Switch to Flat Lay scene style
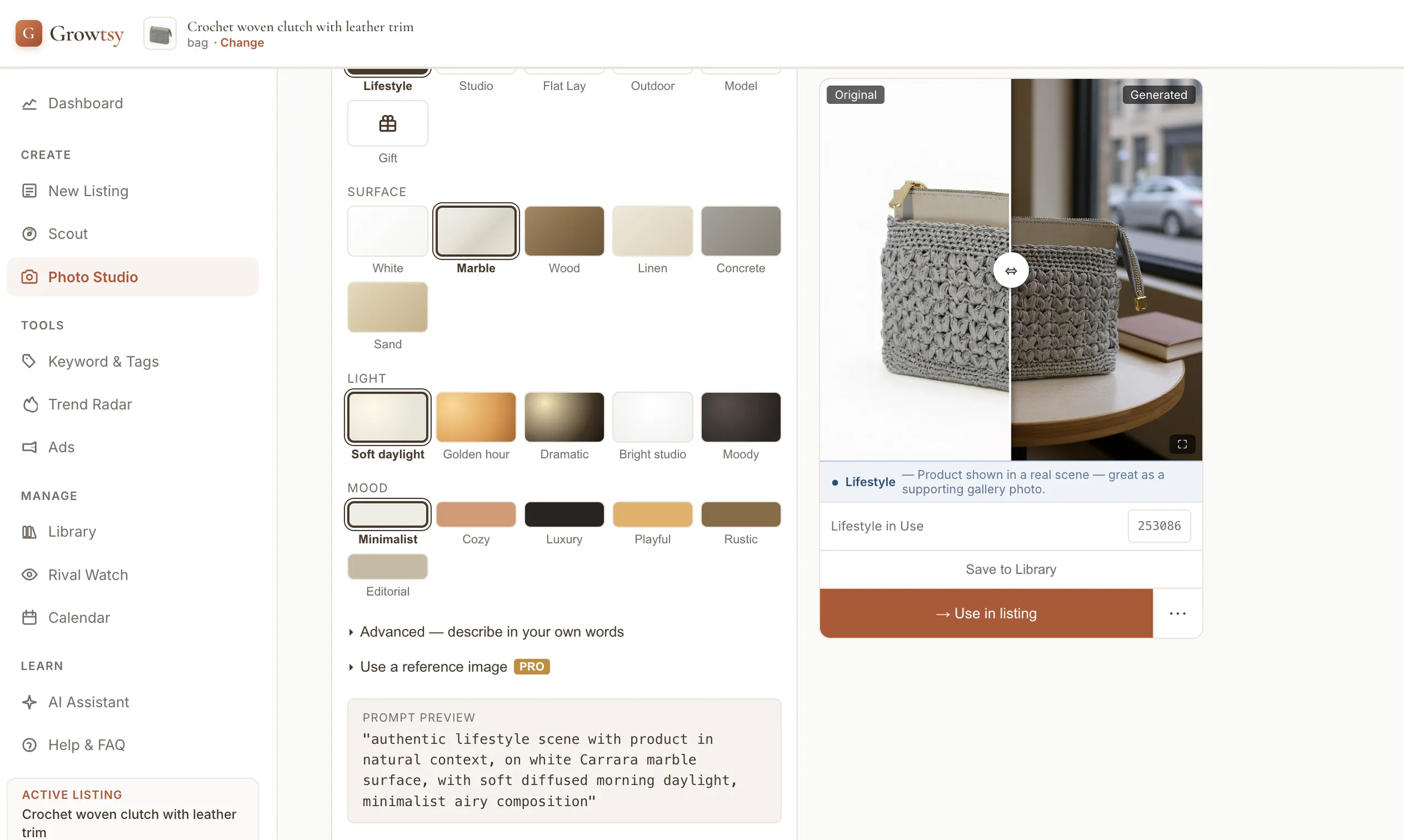The width and height of the screenshot is (1404, 840). click(564, 86)
